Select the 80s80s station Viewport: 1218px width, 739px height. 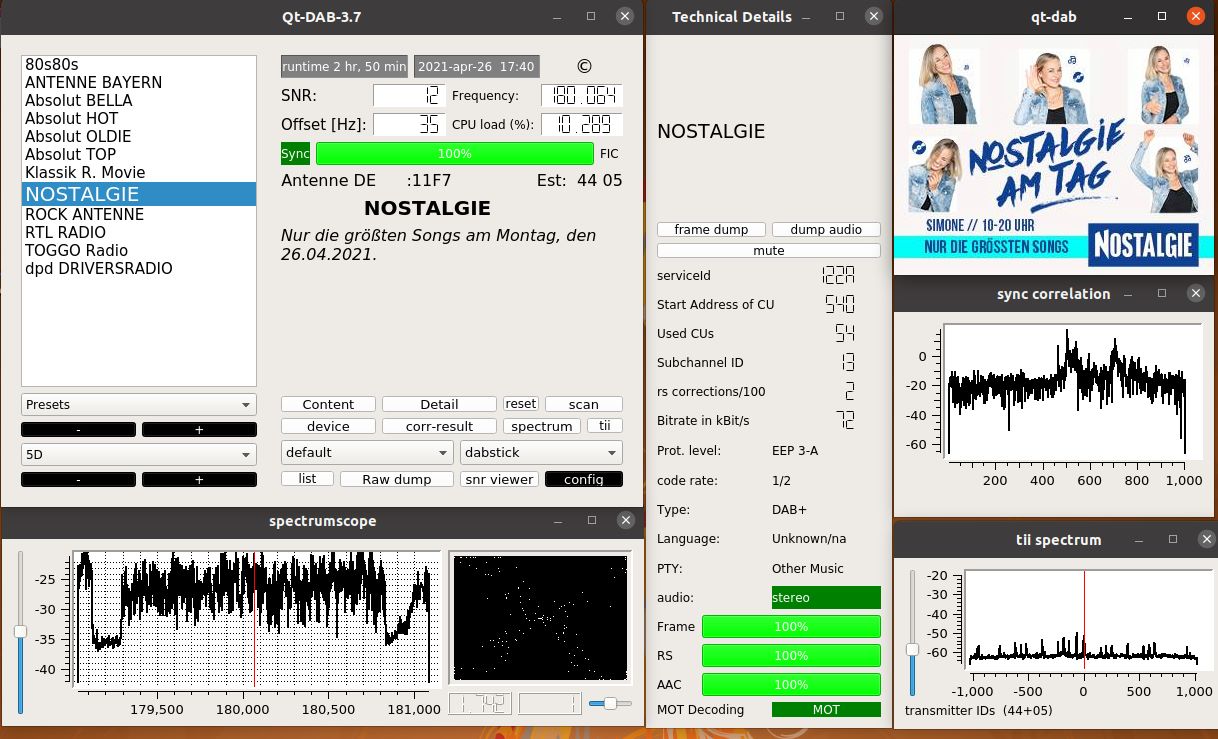click(x=139, y=65)
